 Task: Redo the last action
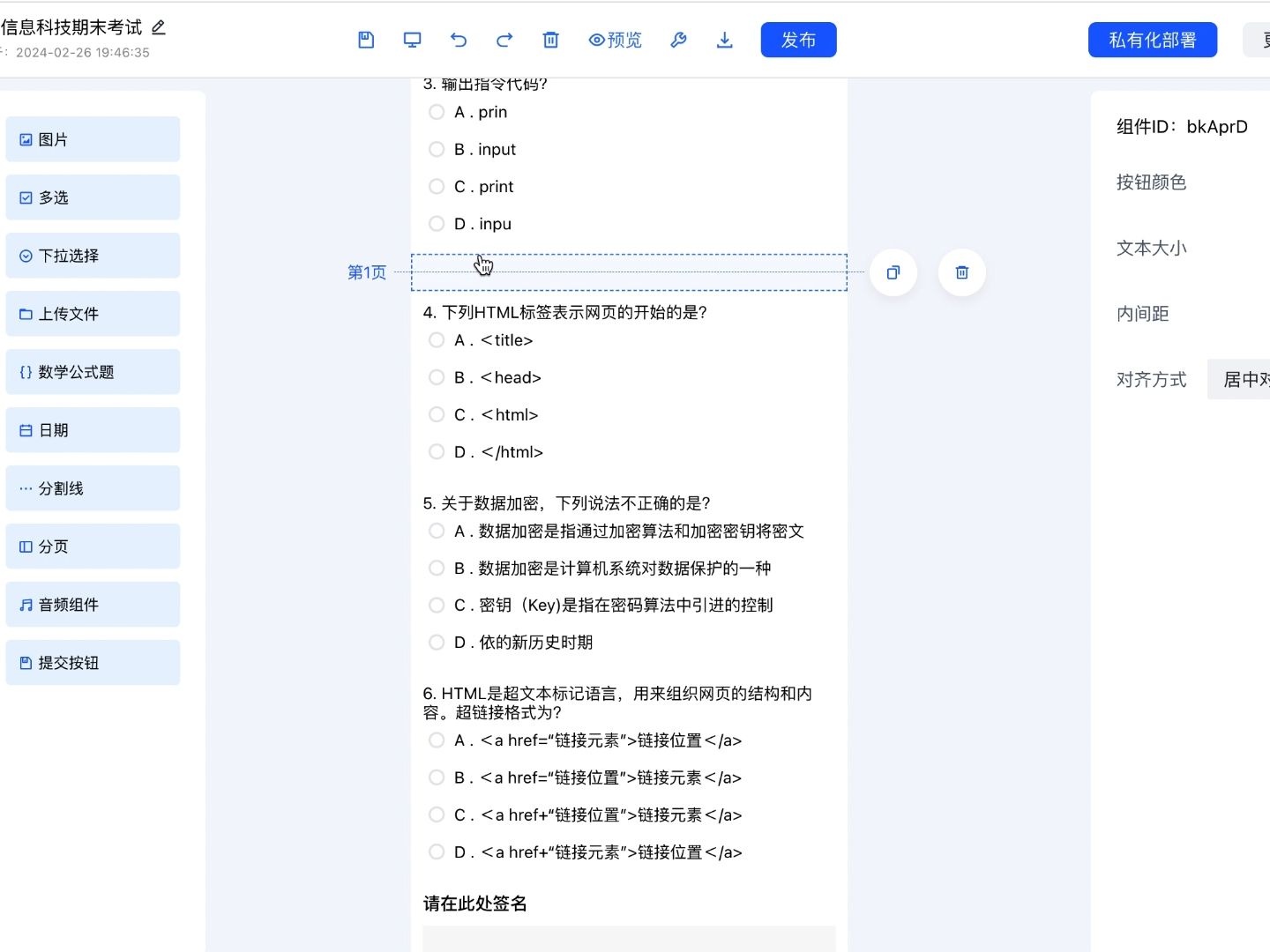pyautogui.click(x=504, y=40)
